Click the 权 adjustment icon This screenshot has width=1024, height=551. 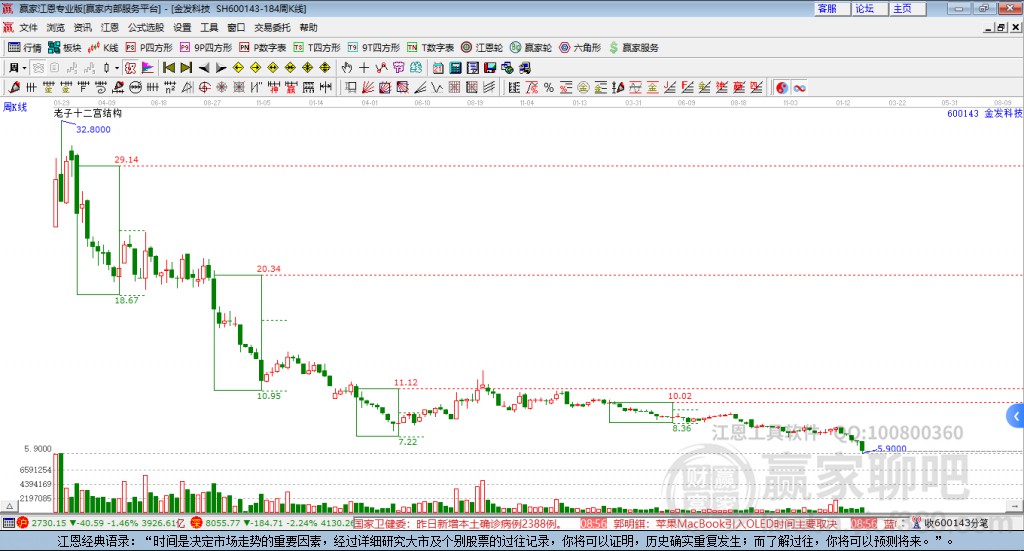pyautogui.click(x=130, y=68)
